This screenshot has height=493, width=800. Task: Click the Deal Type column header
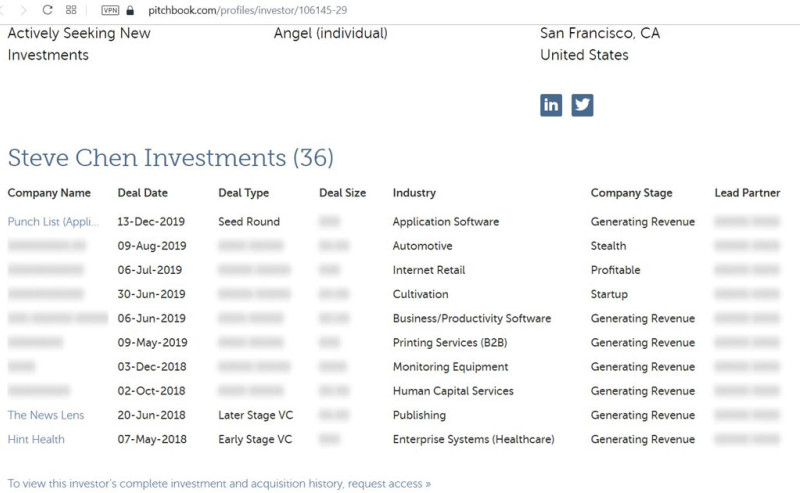243,193
